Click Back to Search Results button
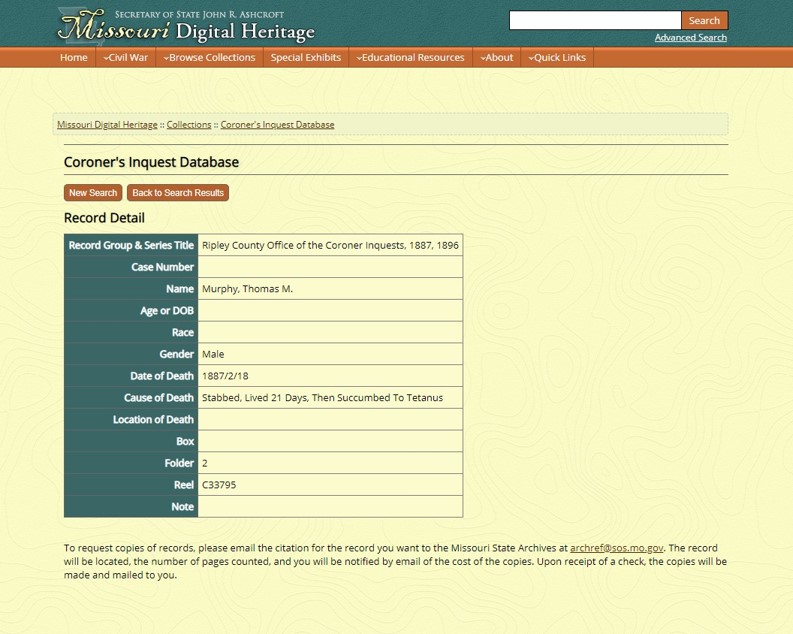Screen dimensions: 793x634 [178, 193]
